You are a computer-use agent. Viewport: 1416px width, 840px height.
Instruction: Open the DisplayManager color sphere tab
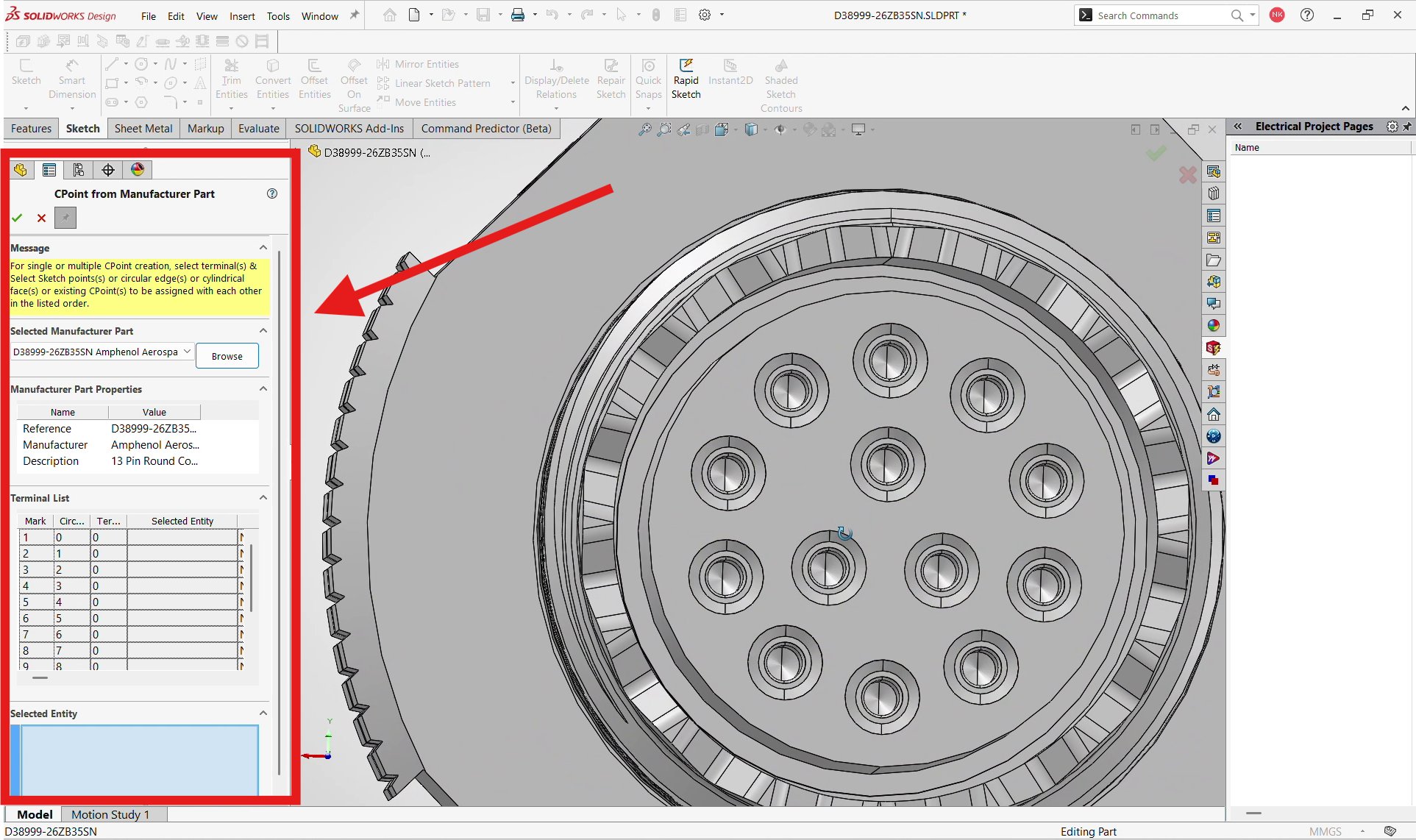138,170
